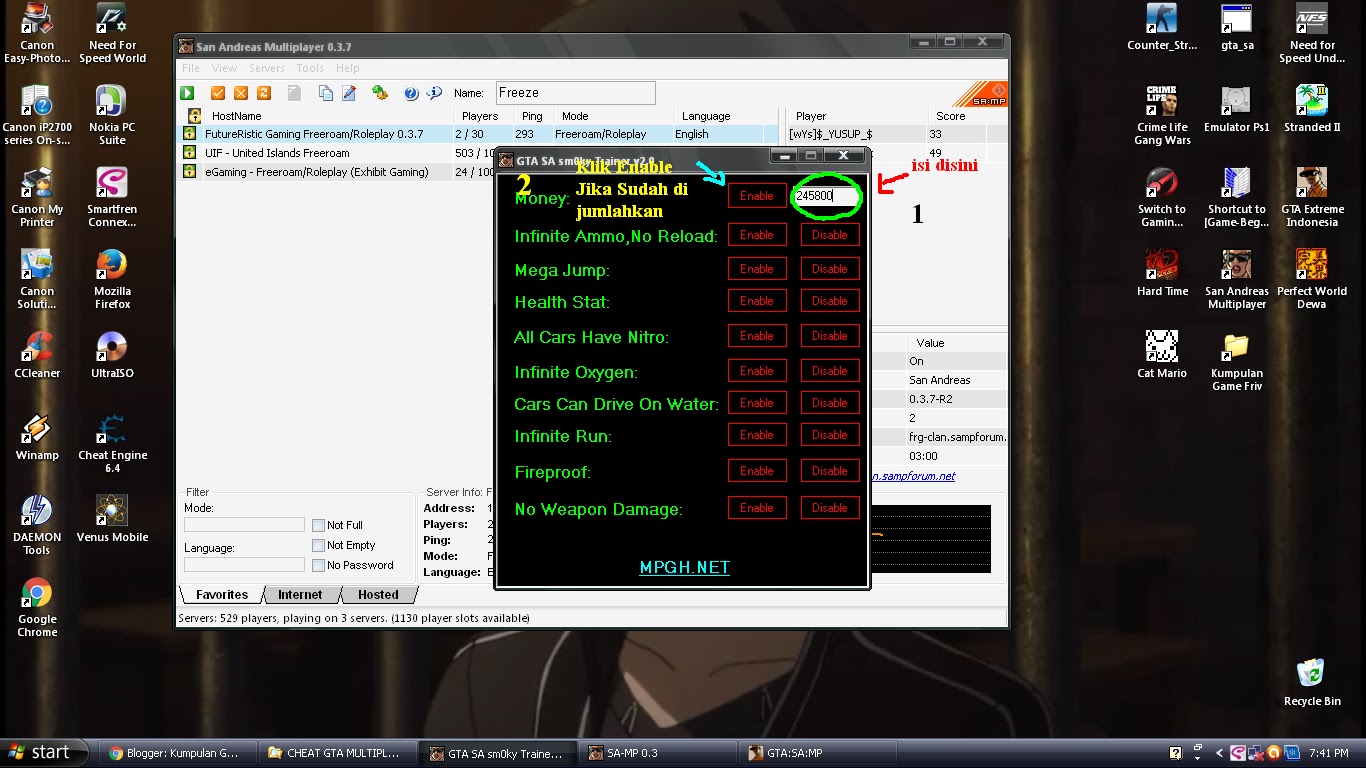Screen dimensions: 1366x768
Task: Tick the No Password filter checkbox
Action: click(318, 565)
